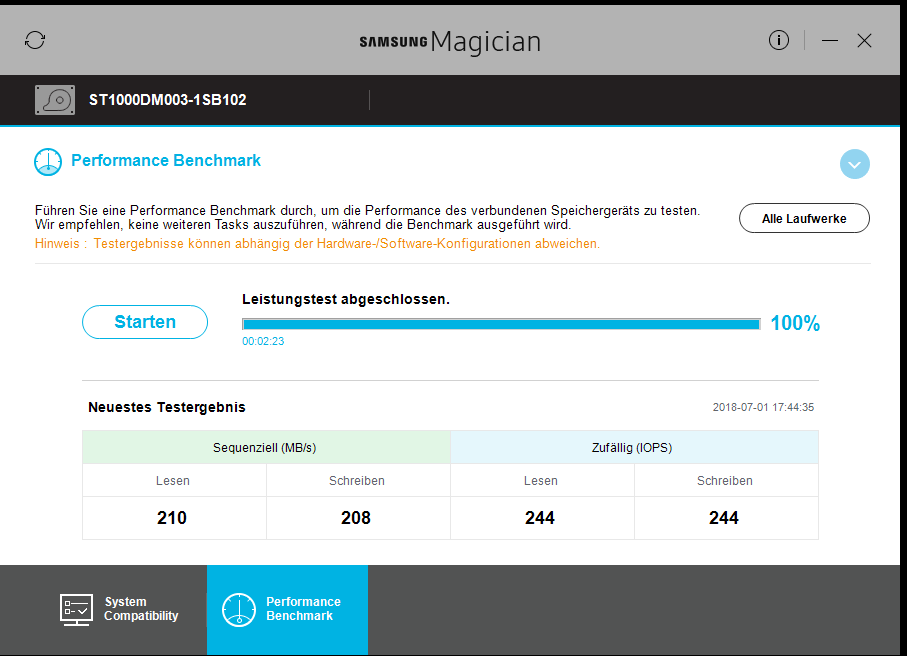Click the System Compatibility monitor checklist icon
Screen dimensions: 907x656
(x=76, y=610)
